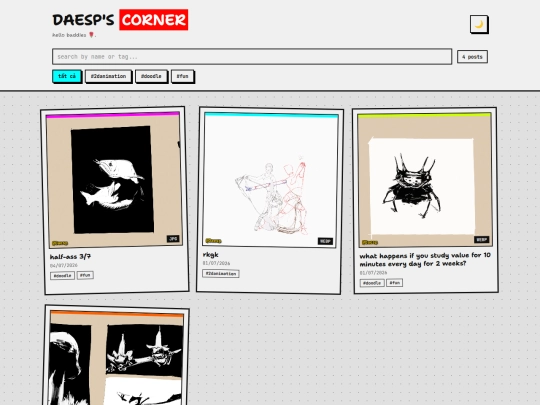Click #doodle tag on study value card
Screen dimensions: 540x405
(x=372, y=283)
